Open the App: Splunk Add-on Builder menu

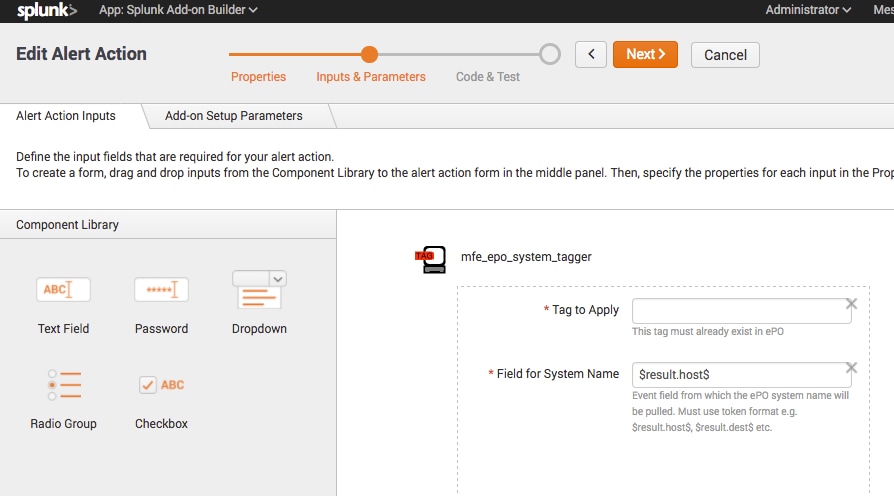tap(178, 10)
